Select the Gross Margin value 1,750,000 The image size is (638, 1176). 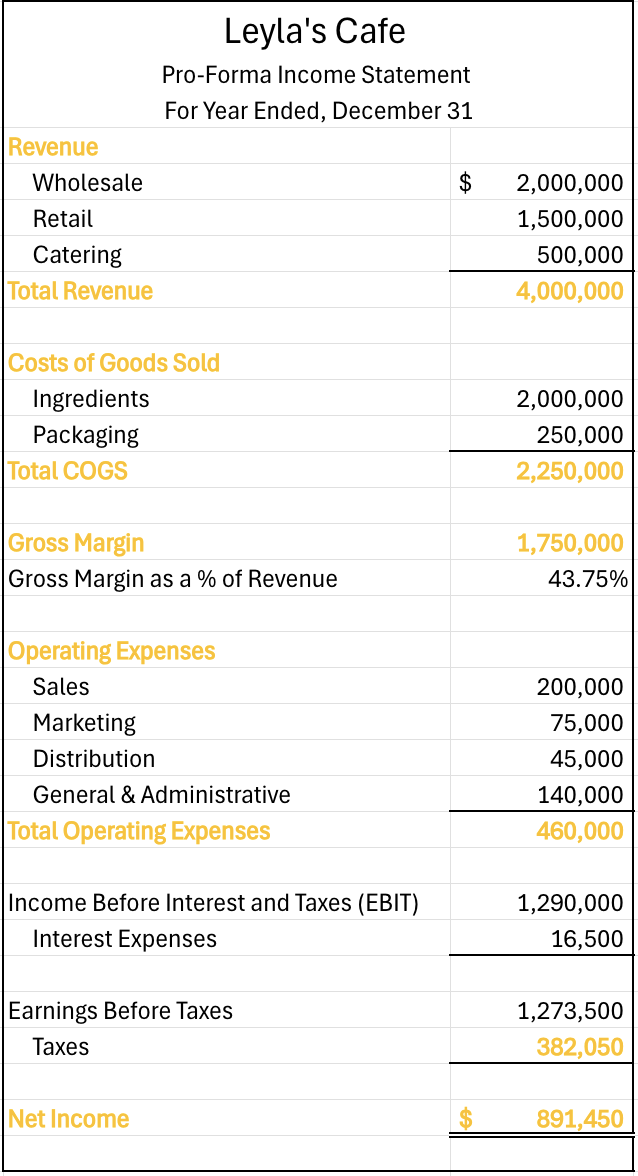[569, 543]
